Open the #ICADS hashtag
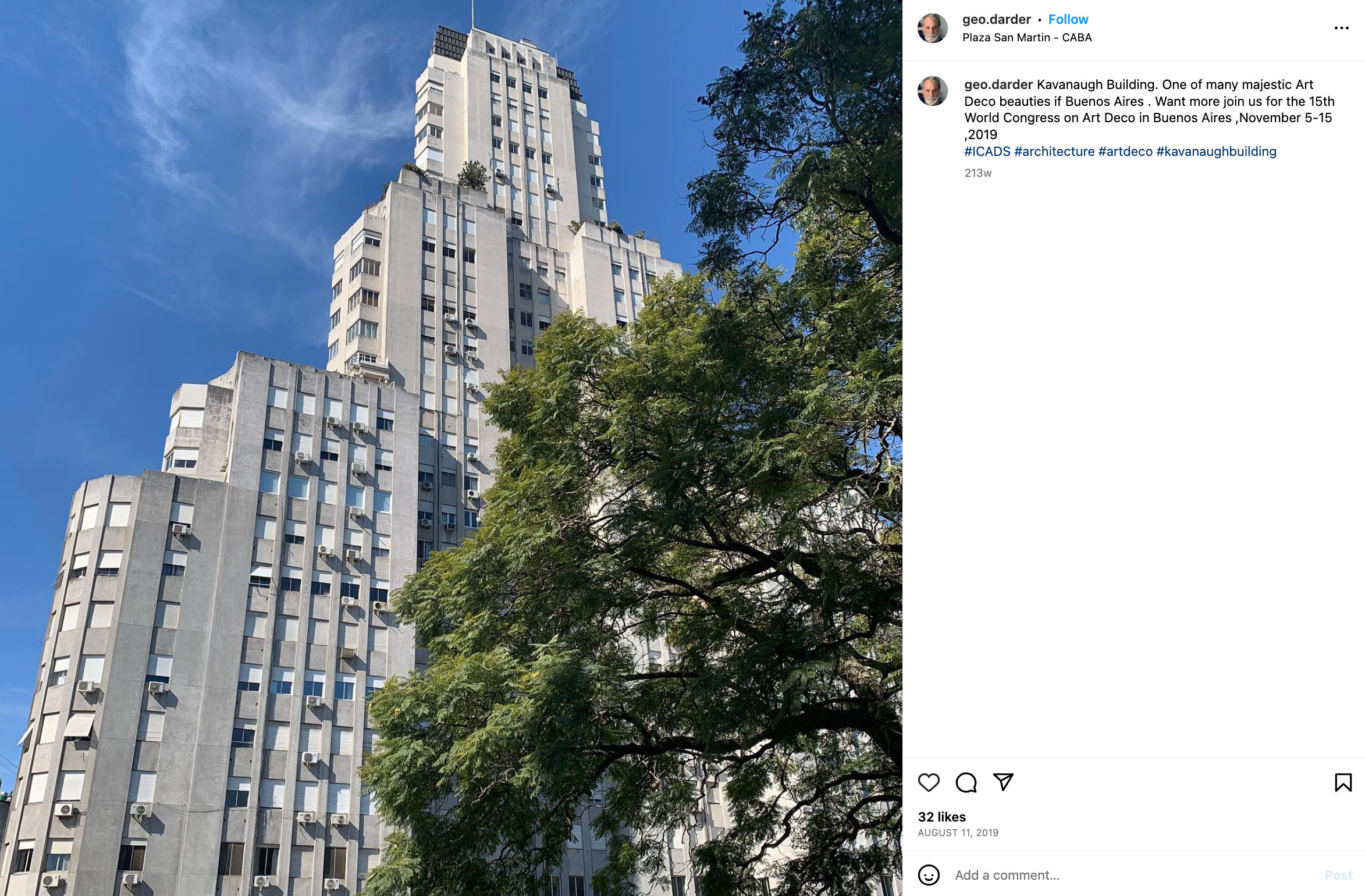1365x896 pixels. (x=987, y=151)
